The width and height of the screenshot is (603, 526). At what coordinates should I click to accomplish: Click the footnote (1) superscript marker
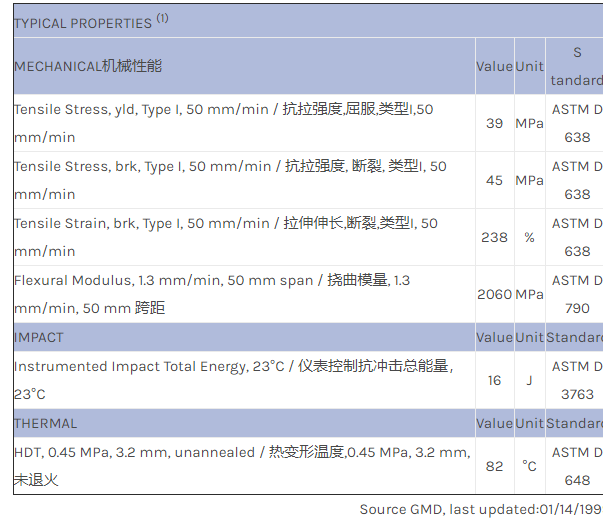[162, 18]
